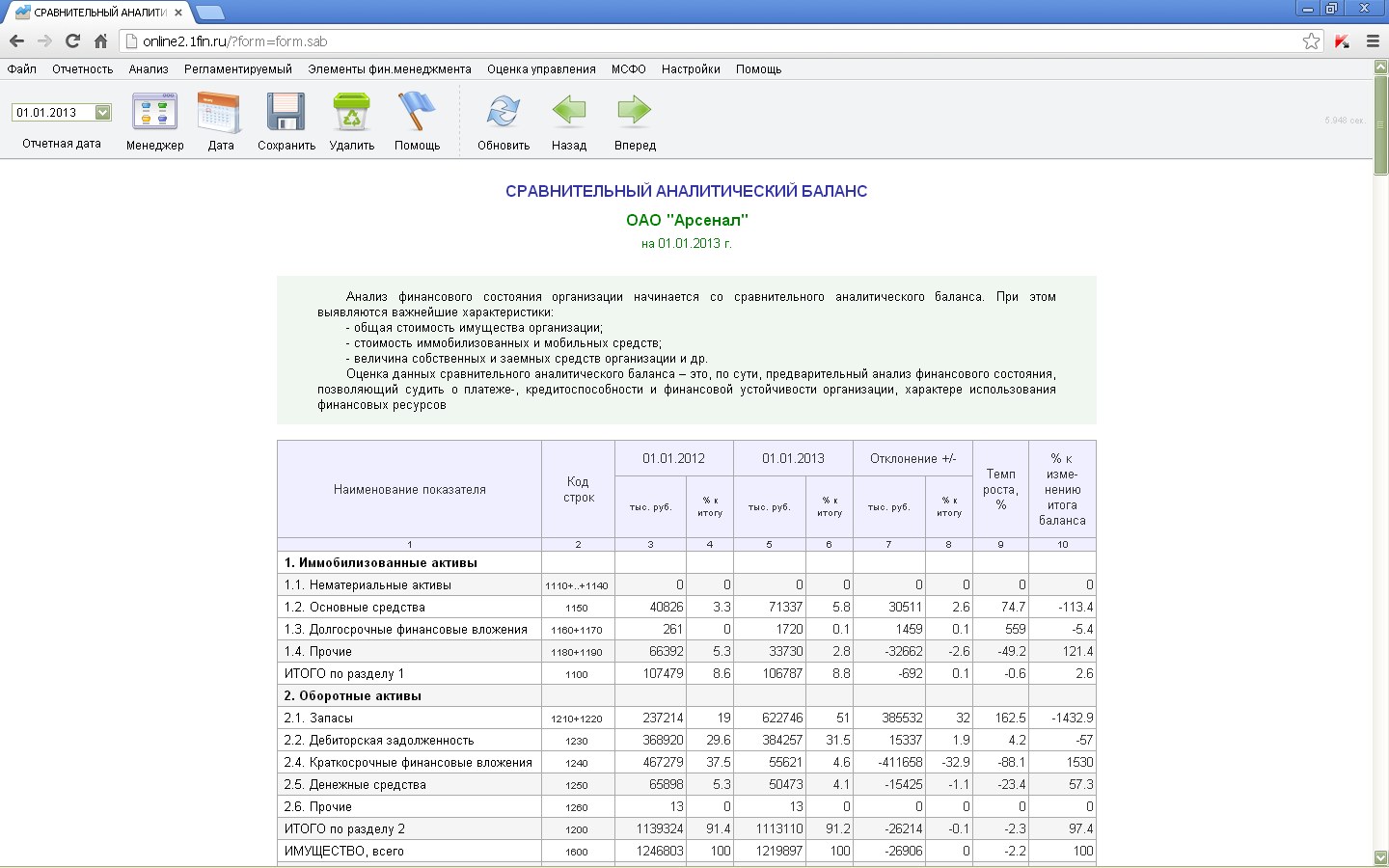Click the Помощь flag icon
This screenshot has height=868, width=1389.
click(417, 112)
